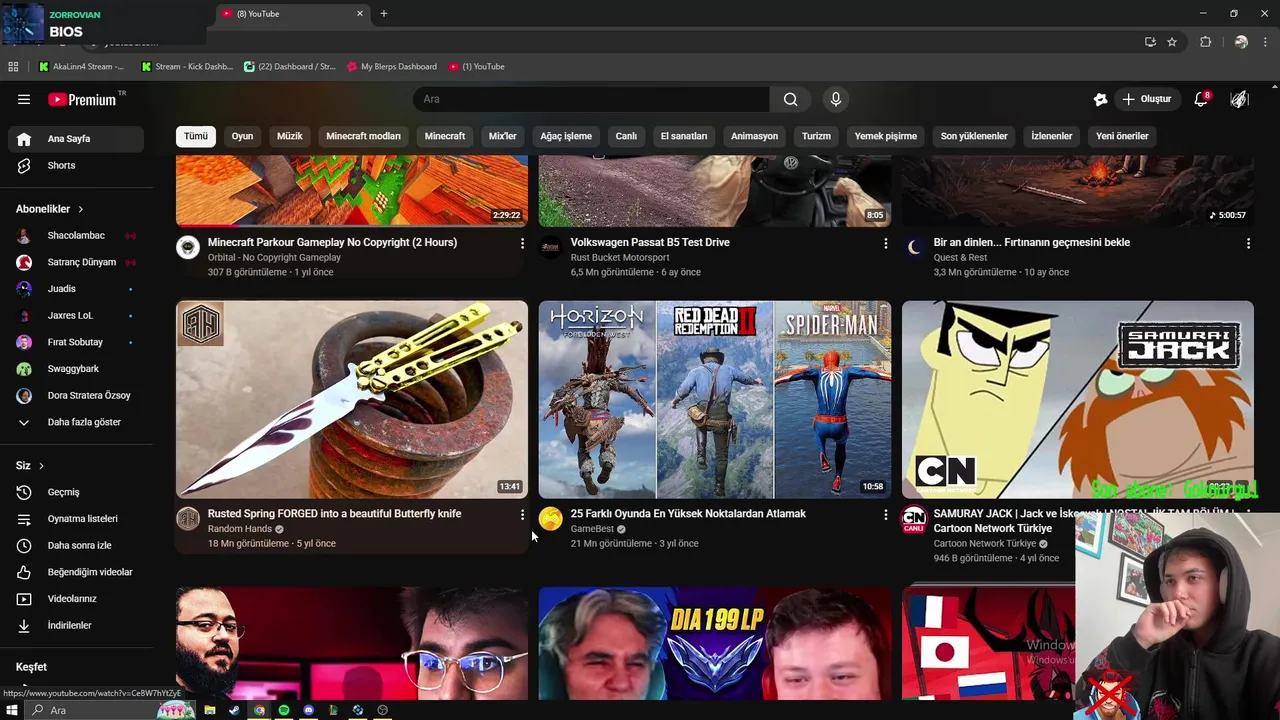
Task: Click the Oluştur create button
Action: (x=1146, y=99)
